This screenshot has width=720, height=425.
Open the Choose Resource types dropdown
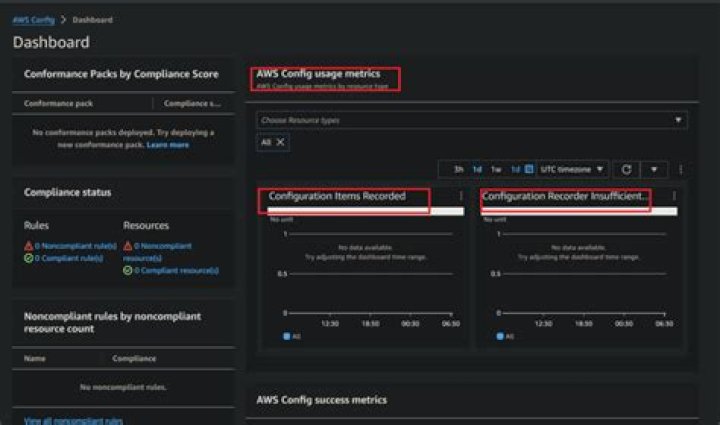coord(472,120)
